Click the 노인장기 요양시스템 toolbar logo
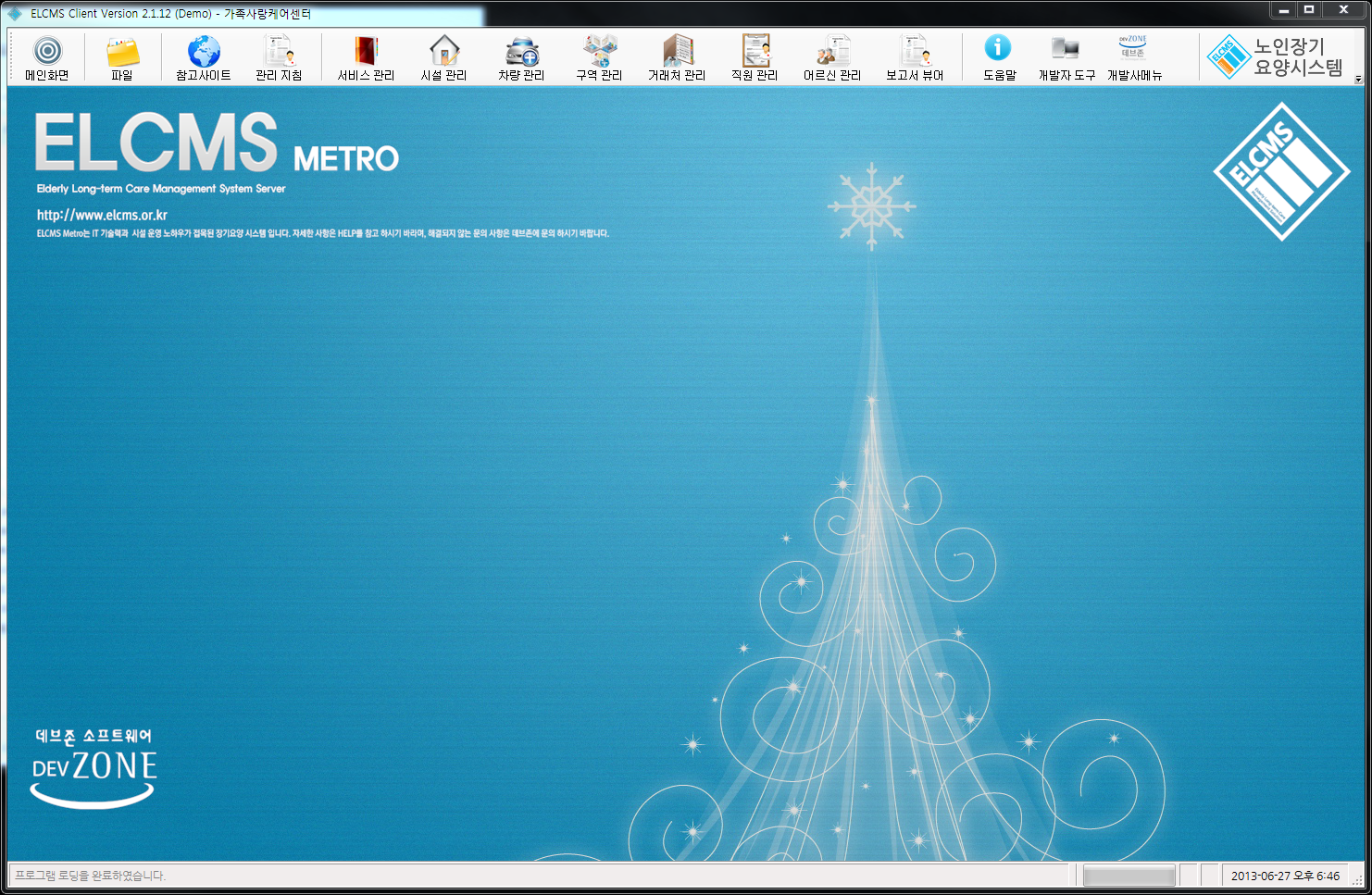 coord(1276,57)
